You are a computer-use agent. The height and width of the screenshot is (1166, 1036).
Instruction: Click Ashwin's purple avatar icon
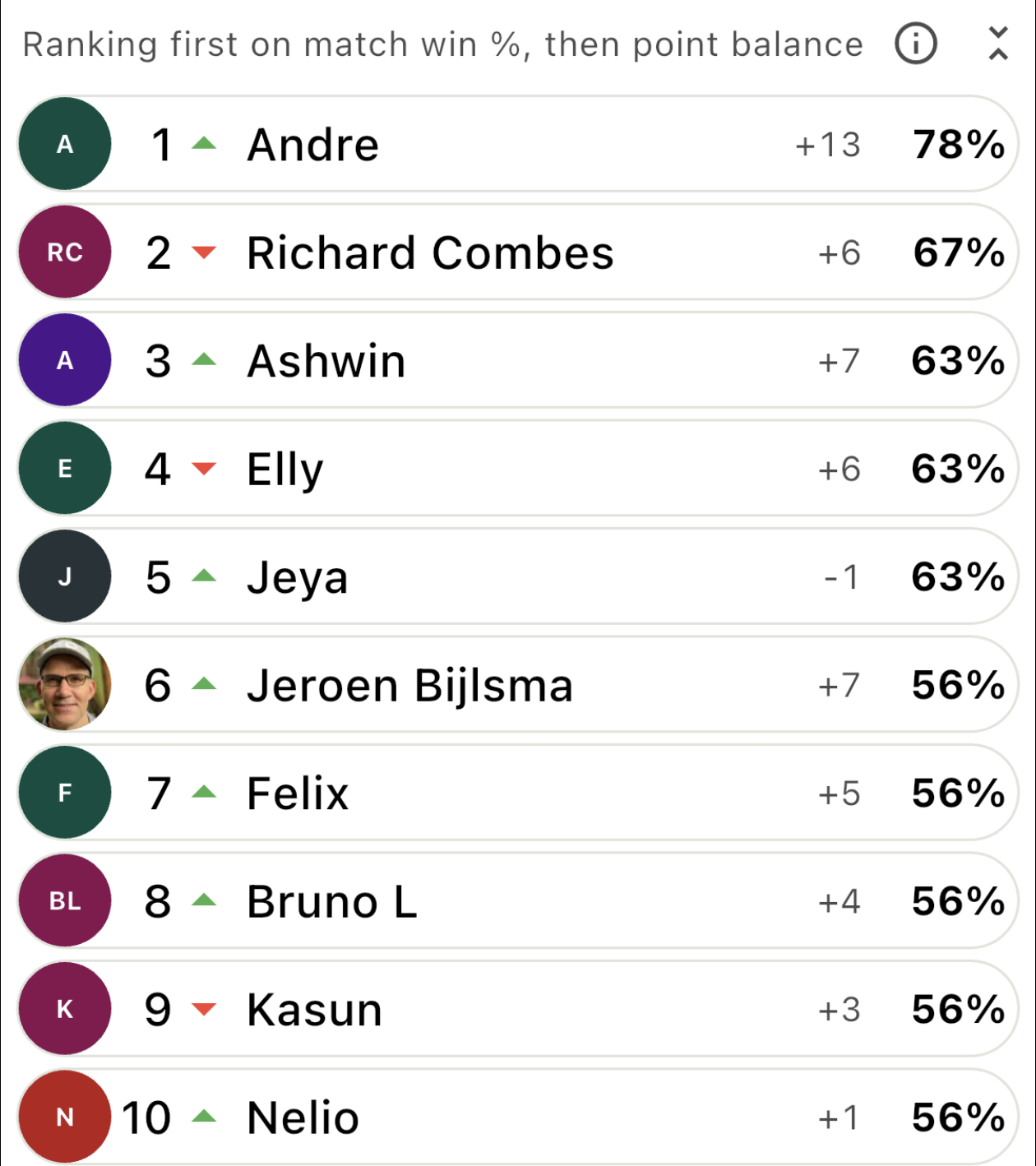64,360
